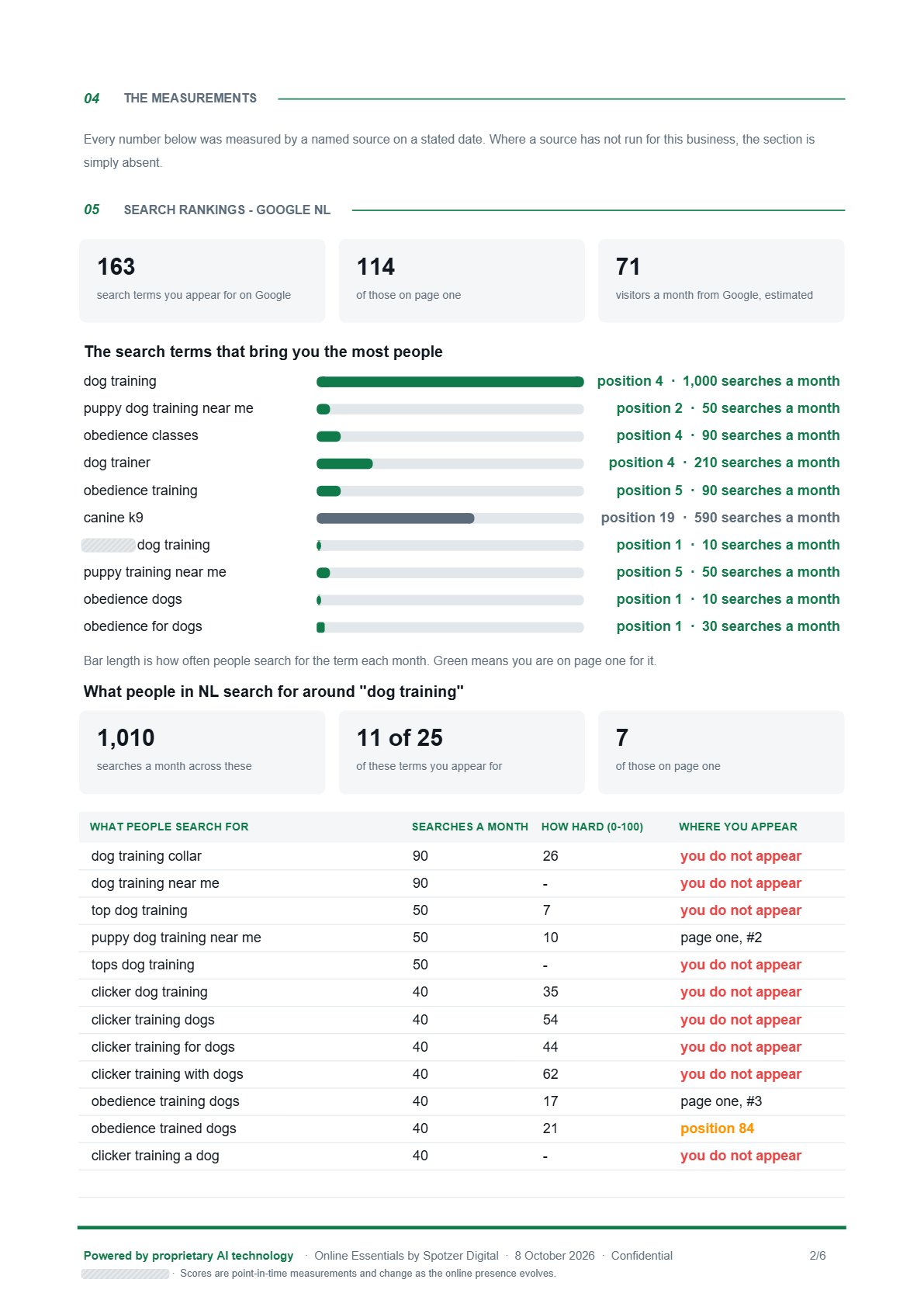This screenshot has height=1307, width=924.
Task: Select the obedience classes search term
Action: click(x=141, y=435)
